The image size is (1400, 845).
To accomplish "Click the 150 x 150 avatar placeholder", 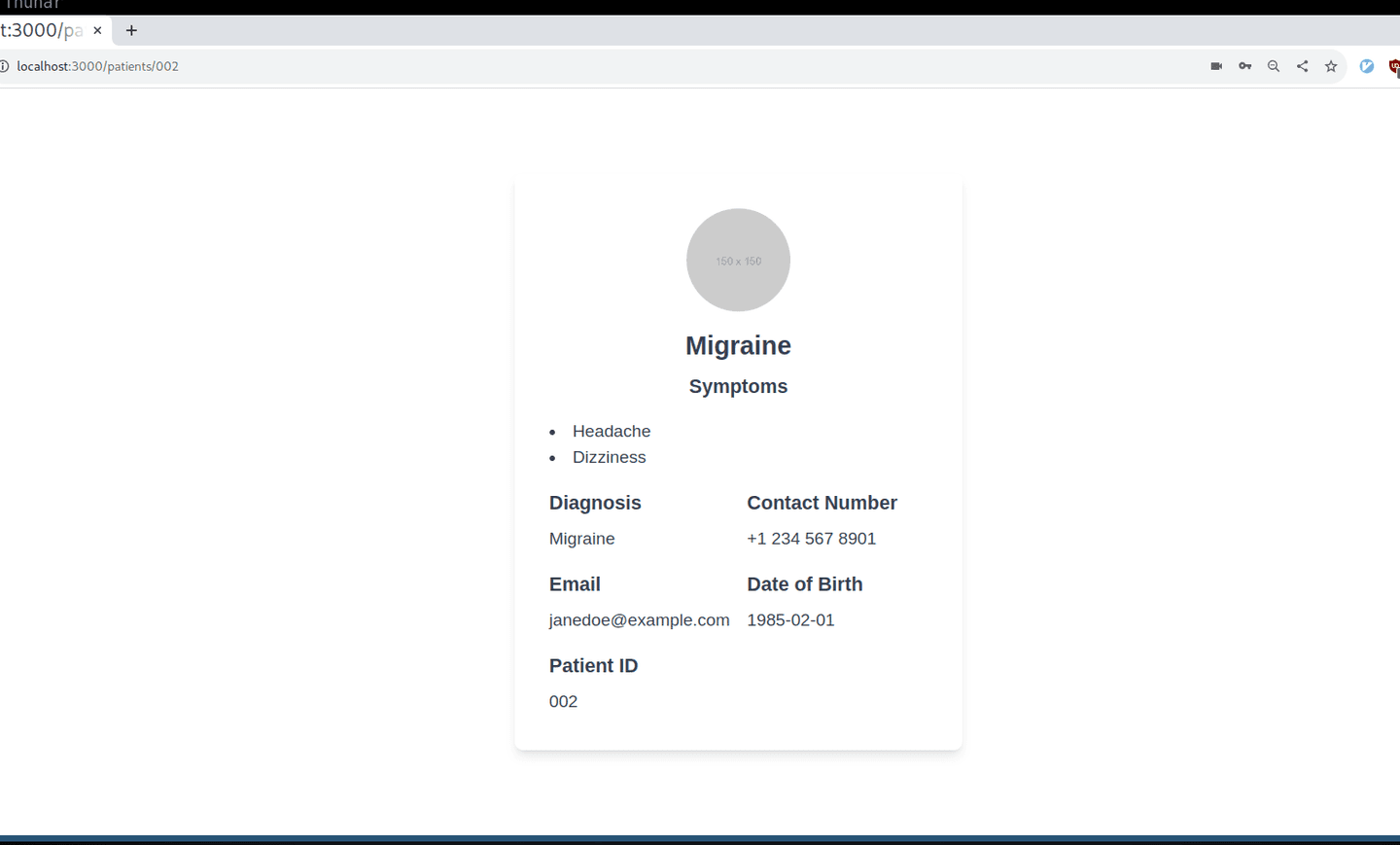I will pos(738,260).
